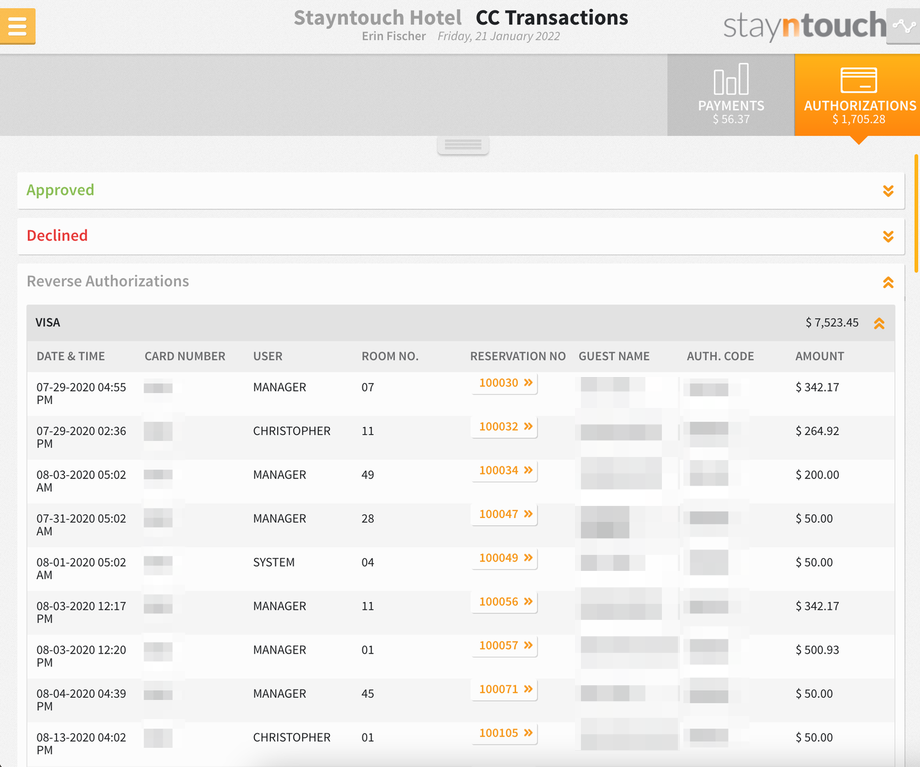Open reservation 100056
920x767 pixels.
pyautogui.click(x=505, y=602)
